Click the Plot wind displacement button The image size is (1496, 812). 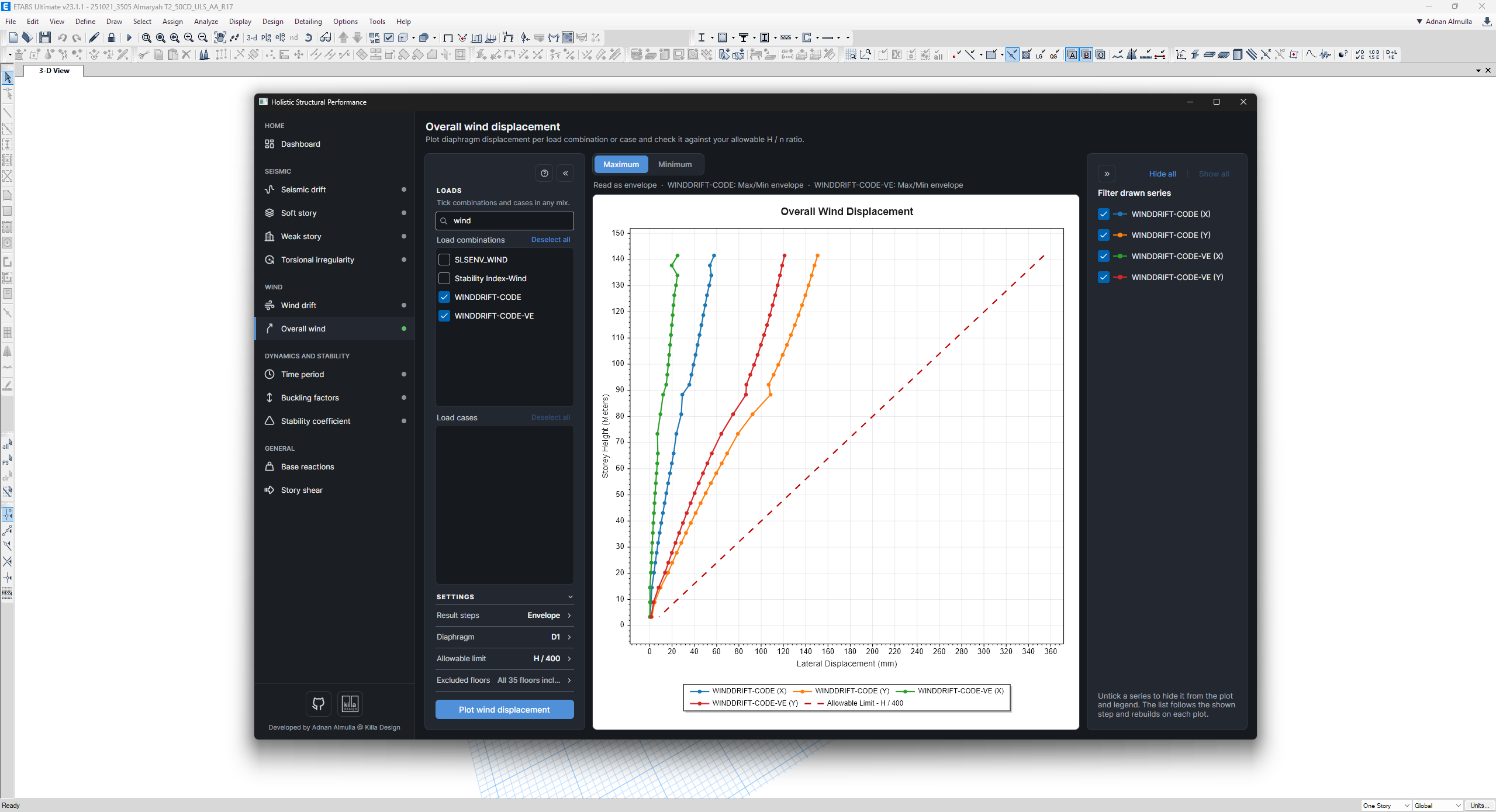click(505, 710)
